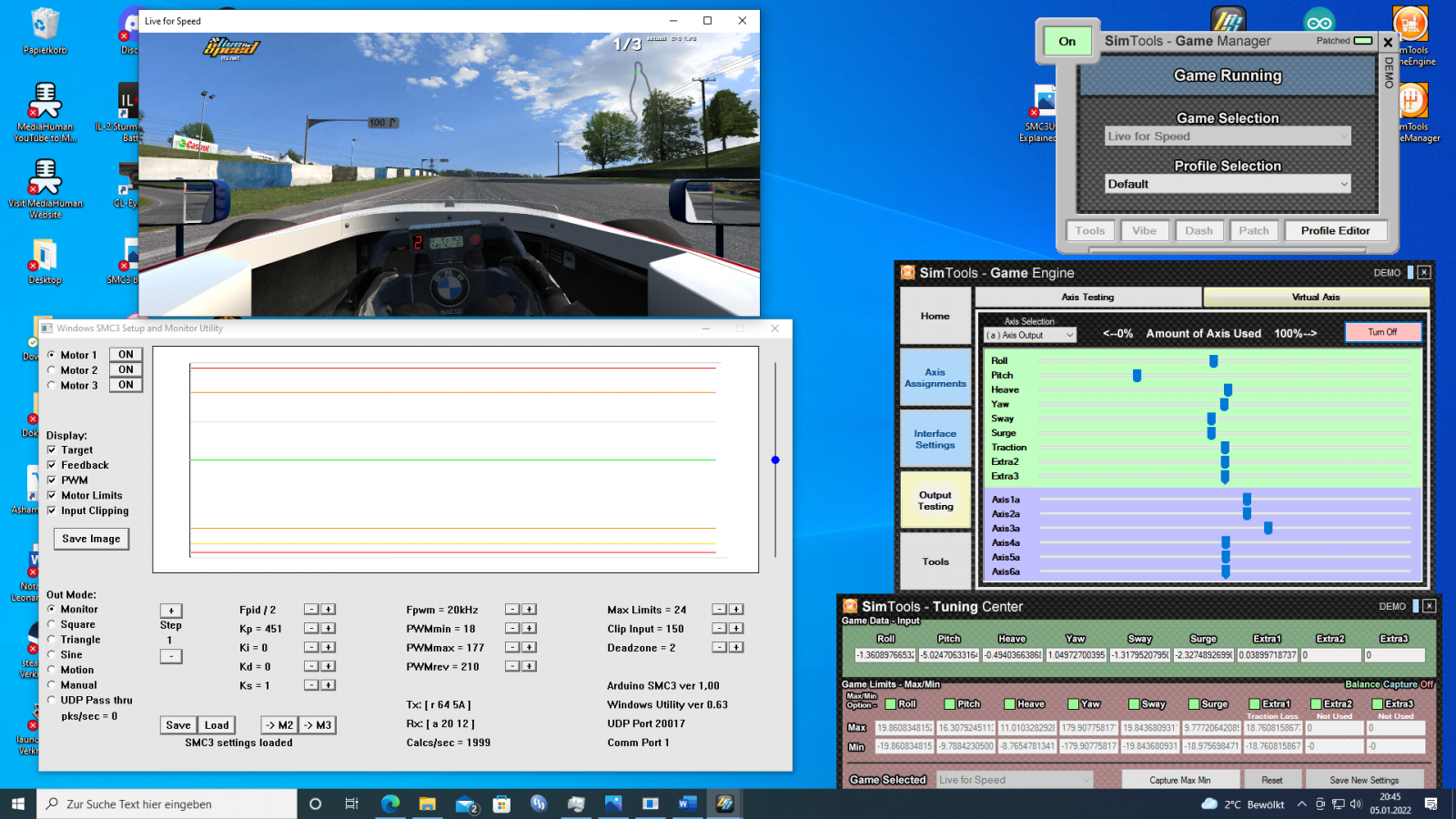Click the Arduino desktop icon
1456x819 pixels.
[x=1319, y=20]
